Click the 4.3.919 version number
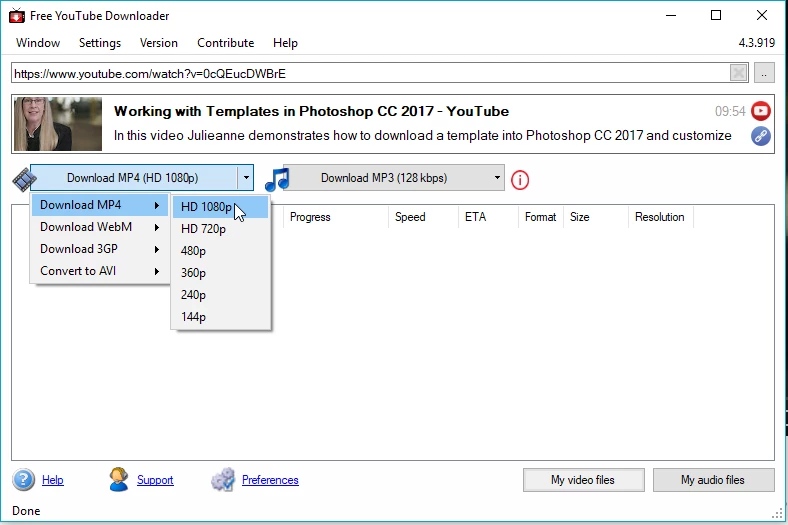The image size is (788, 525). (x=757, y=43)
